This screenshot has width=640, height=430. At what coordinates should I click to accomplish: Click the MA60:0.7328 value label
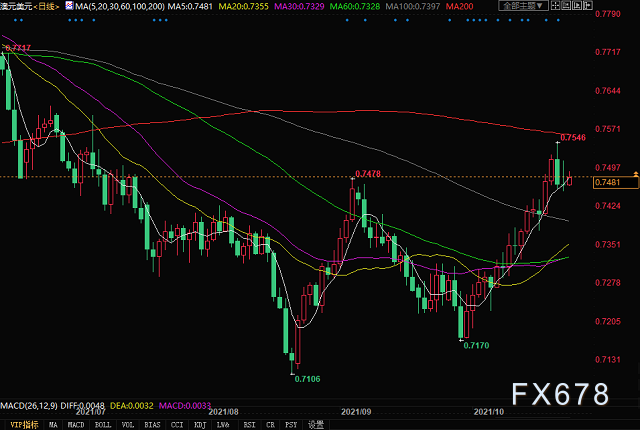pos(355,6)
